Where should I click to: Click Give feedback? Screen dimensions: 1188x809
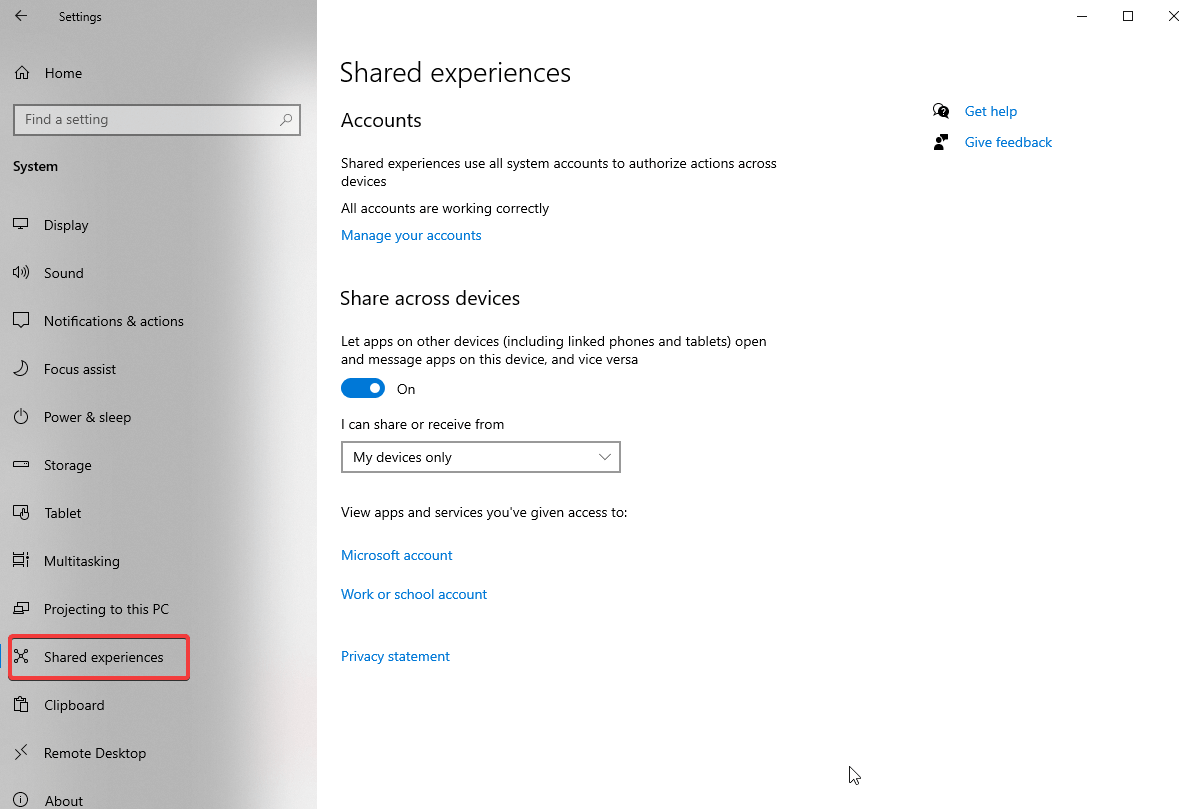click(x=1007, y=142)
